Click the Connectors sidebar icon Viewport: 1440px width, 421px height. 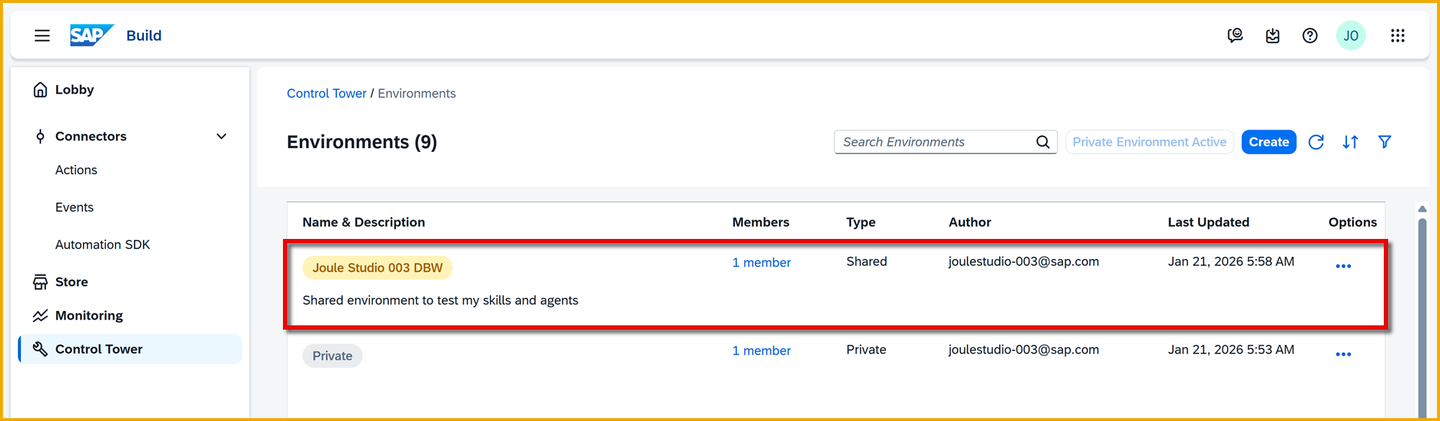pyautogui.click(x=40, y=137)
